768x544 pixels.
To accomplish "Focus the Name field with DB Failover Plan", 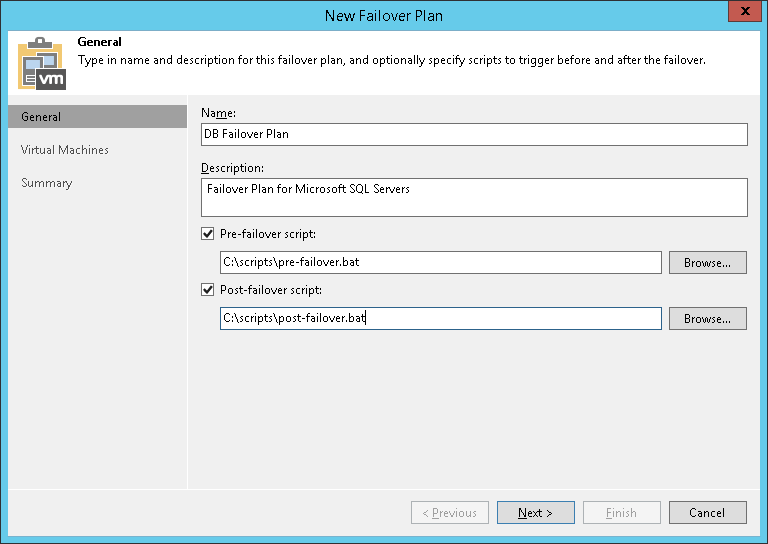I will 474,135.
